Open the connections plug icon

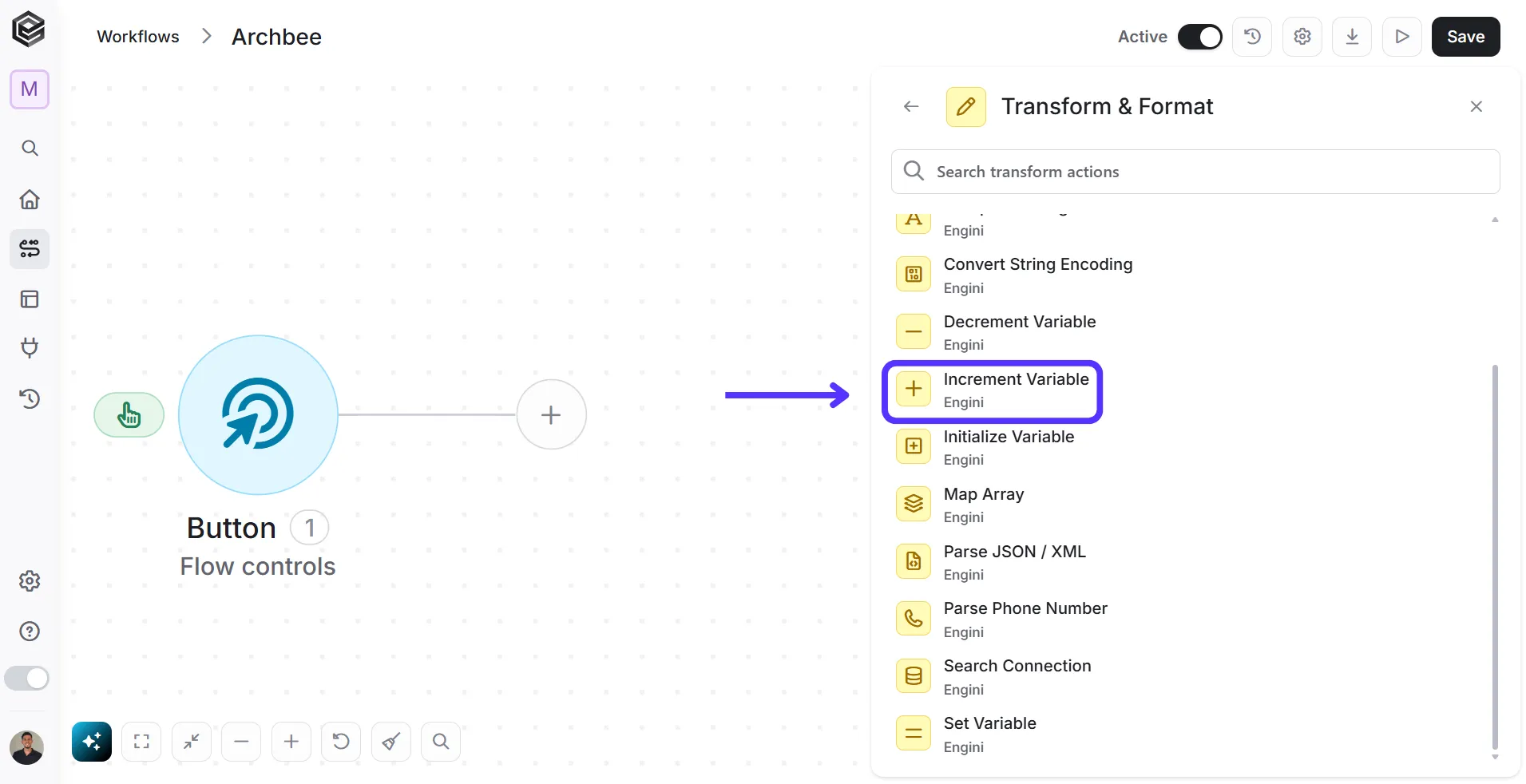[30, 348]
